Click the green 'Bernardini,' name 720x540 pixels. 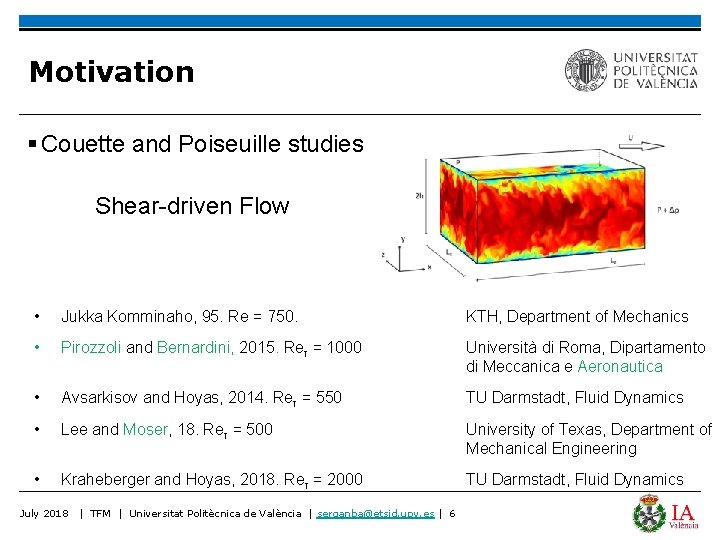(x=196, y=347)
